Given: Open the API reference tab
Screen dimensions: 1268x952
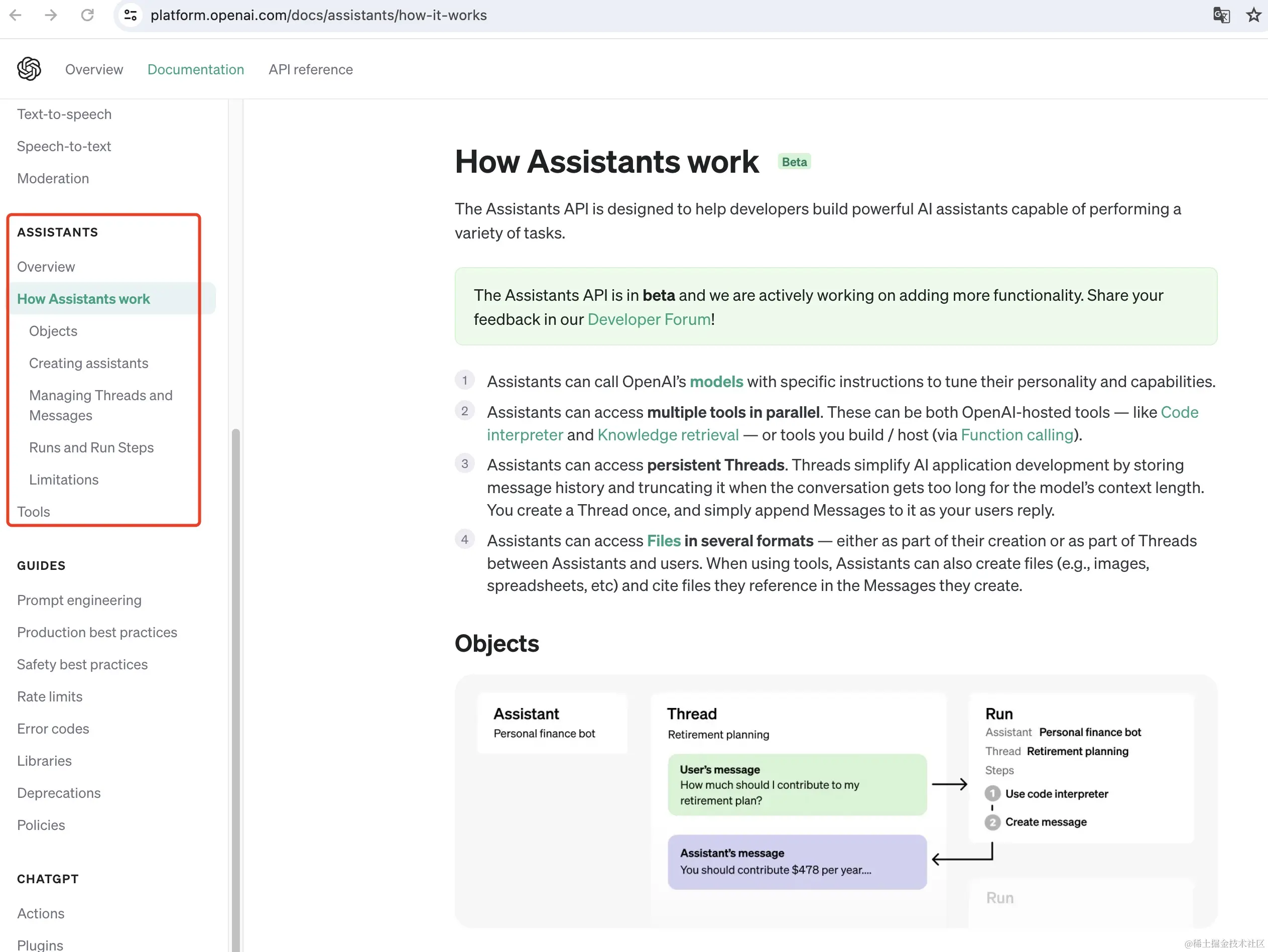Looking at the screenshot, I should pos(311,69).
